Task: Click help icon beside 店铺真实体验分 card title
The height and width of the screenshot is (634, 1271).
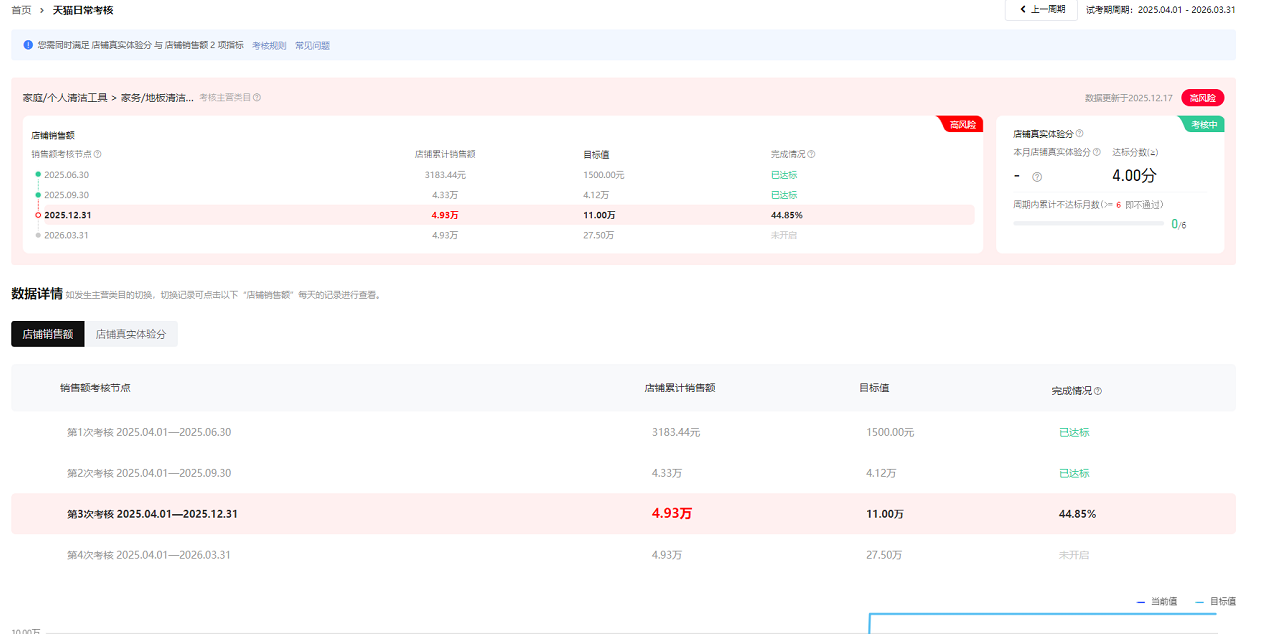Action: 1079,134
